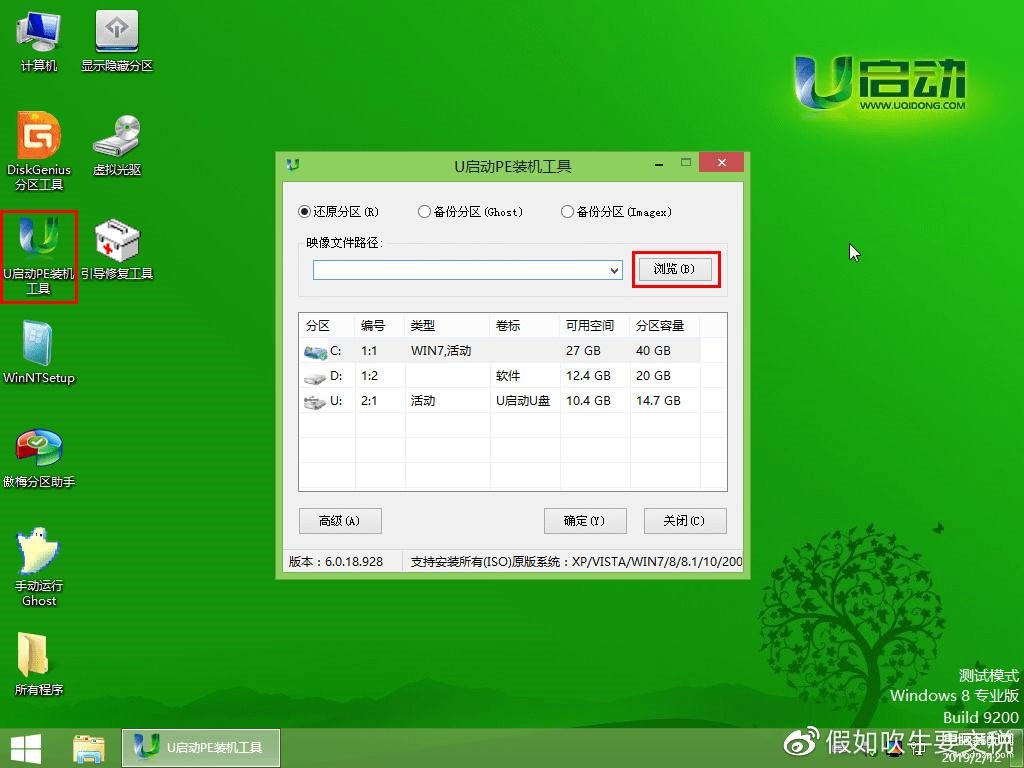Click the 分区容量 column header

point(665,325)
